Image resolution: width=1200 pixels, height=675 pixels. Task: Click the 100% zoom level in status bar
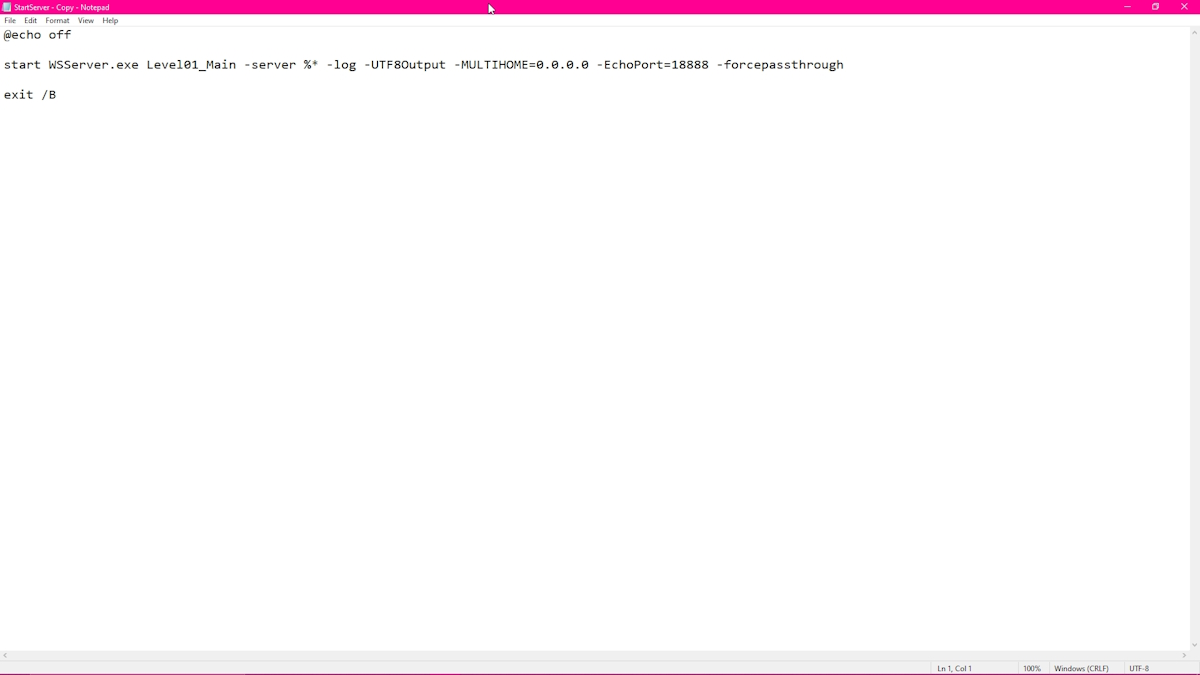click(1031, 668)
